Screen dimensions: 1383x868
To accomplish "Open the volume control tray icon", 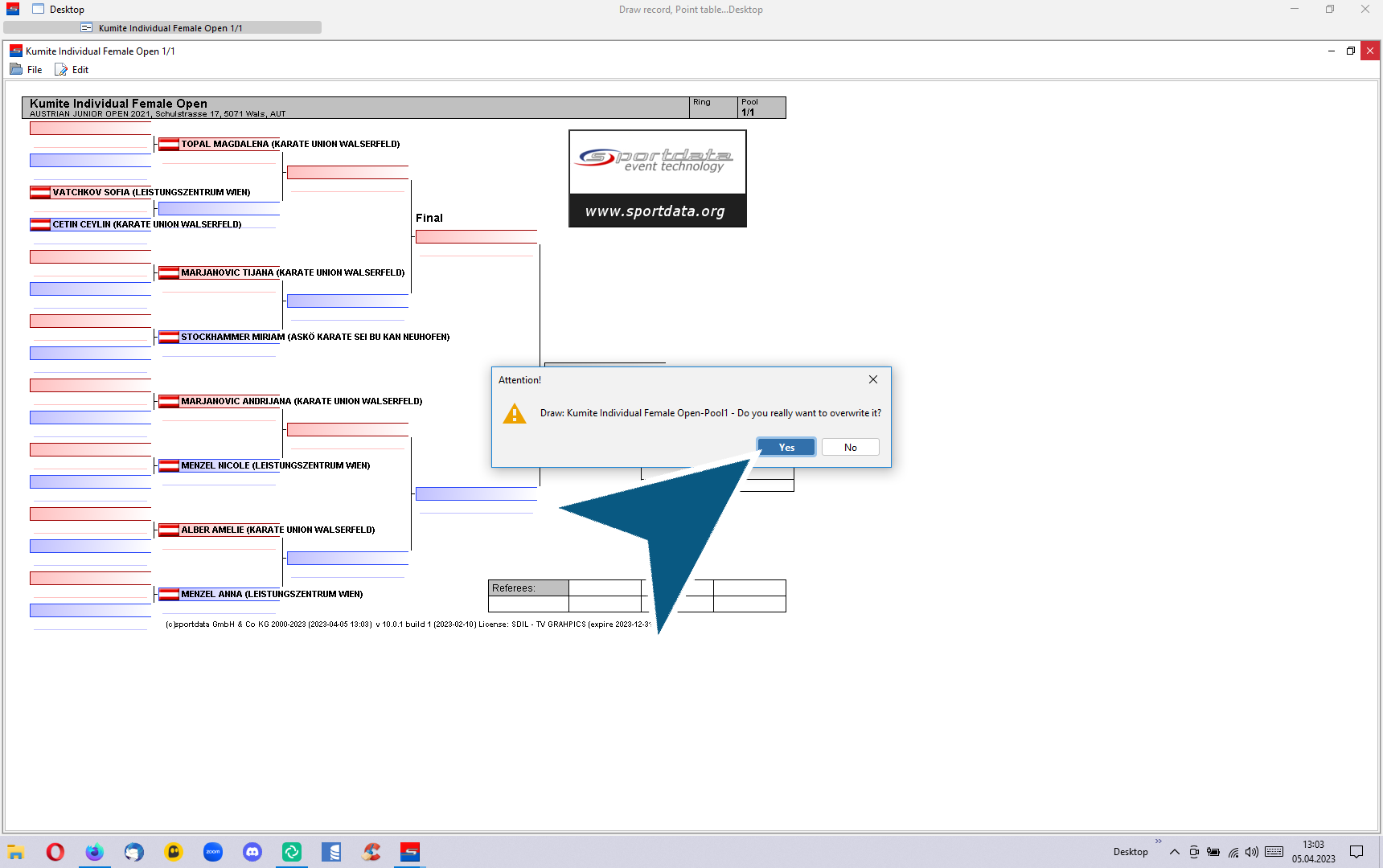I will click(1252, 852).
